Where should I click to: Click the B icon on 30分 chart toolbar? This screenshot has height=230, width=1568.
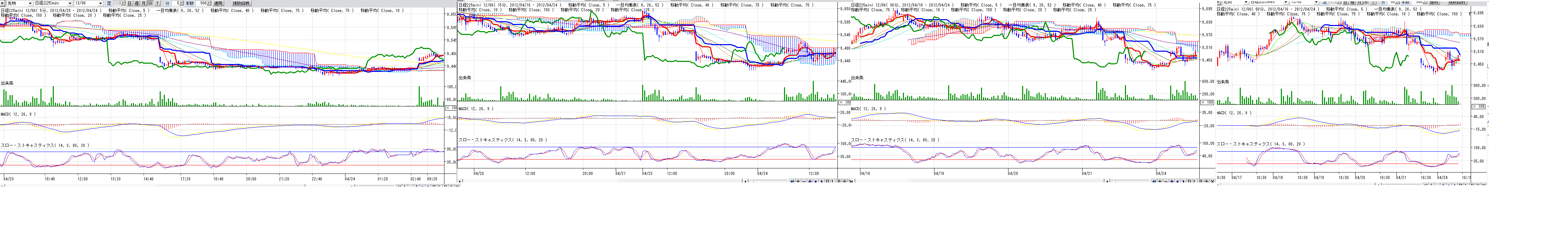pyautogui.click(x=1201, y=181)
